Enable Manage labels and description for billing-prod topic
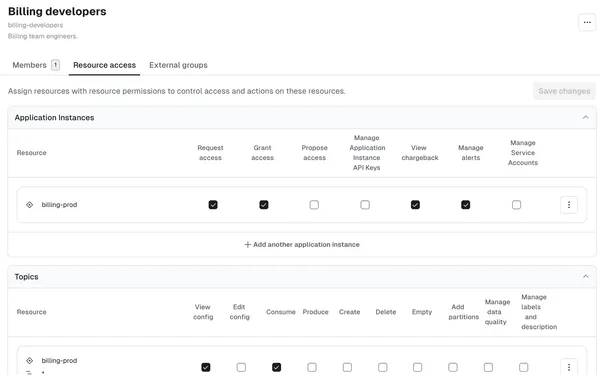The image size is (600, 375). click(523, 367)
